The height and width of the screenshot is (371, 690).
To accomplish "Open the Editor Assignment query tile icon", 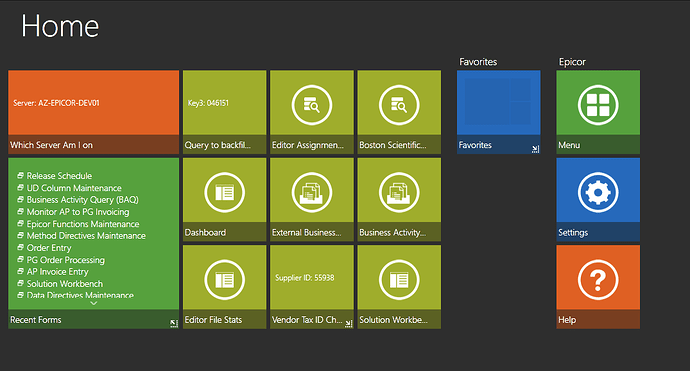I will click(x=312, y=105).
